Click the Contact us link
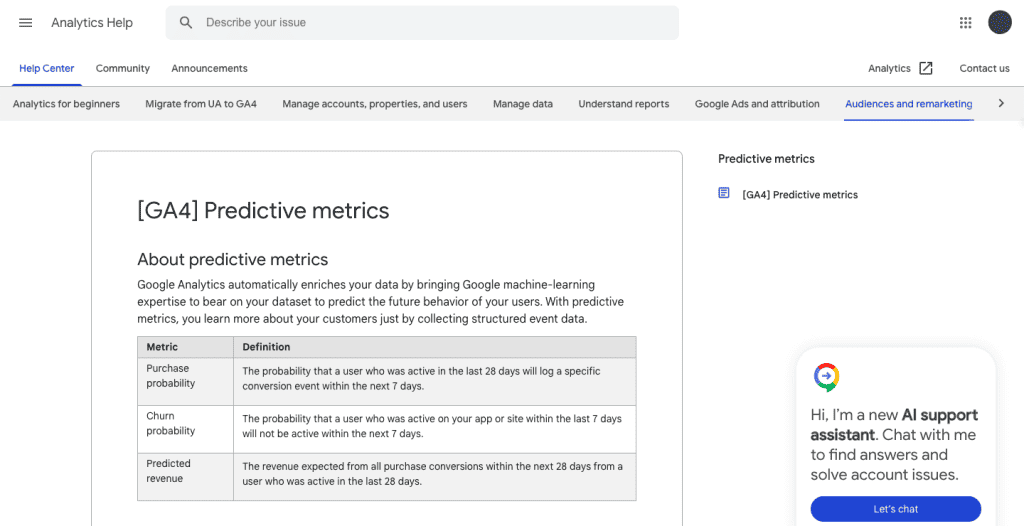 tap(984, 69)
